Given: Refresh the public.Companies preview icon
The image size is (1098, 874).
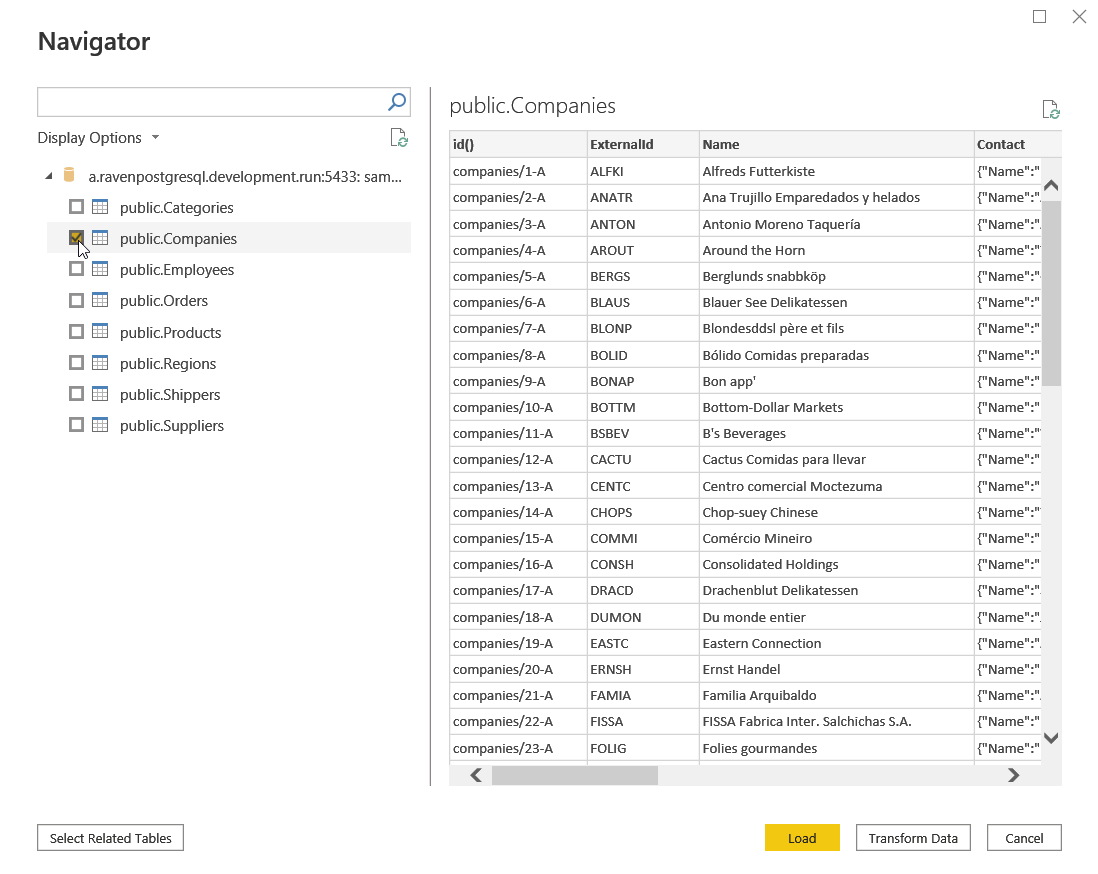Looking at the screenshot, I should pos(1050,109).
